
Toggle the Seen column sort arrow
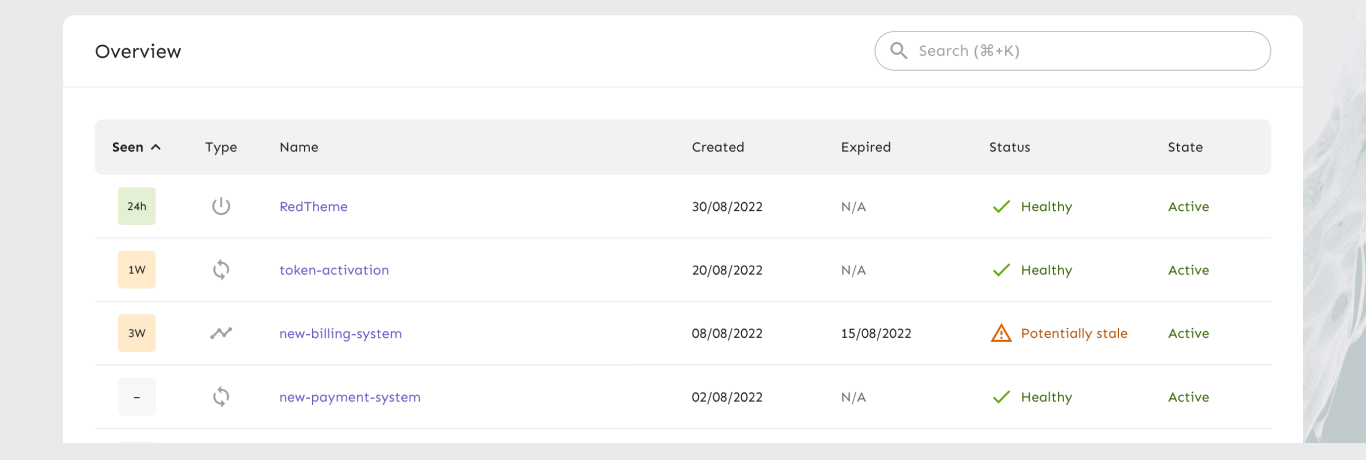click(x=156, y=147)
